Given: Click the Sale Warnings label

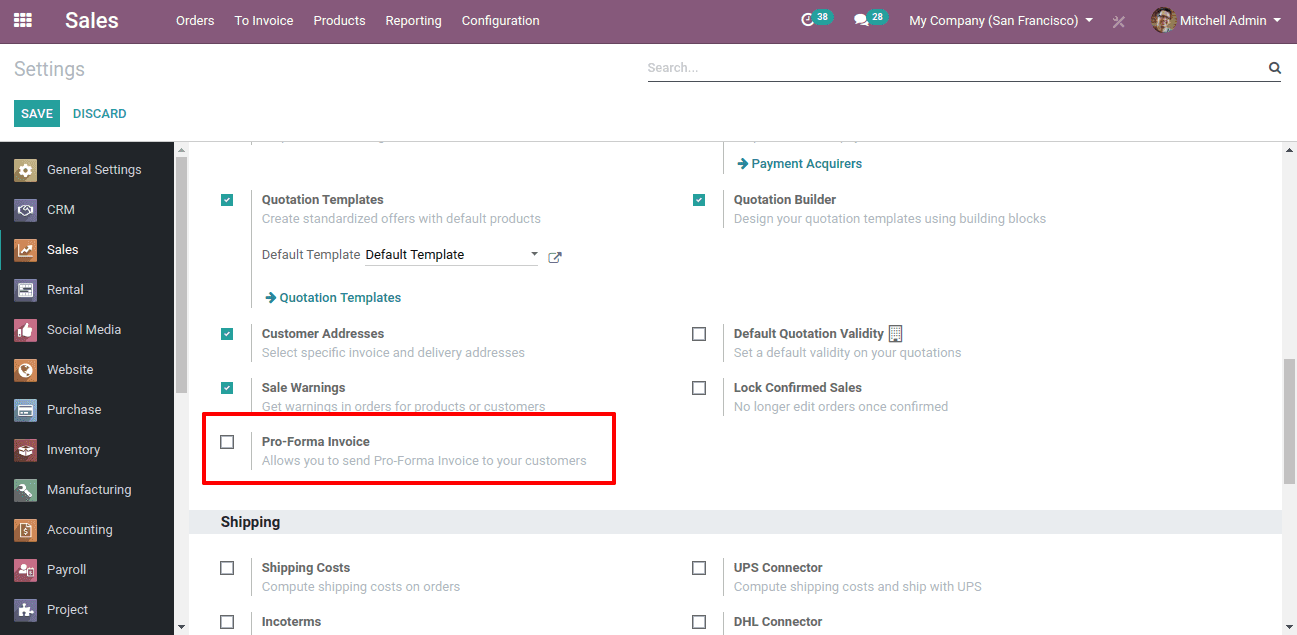Looking at the screenshot, I should click(304, 387).
